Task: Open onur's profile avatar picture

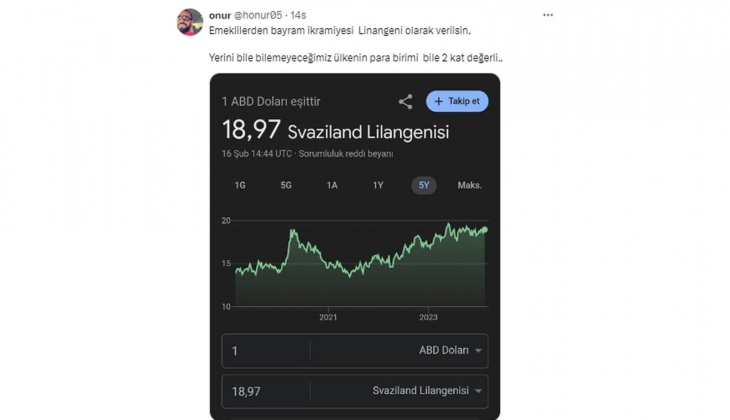Action: point(190,22)
